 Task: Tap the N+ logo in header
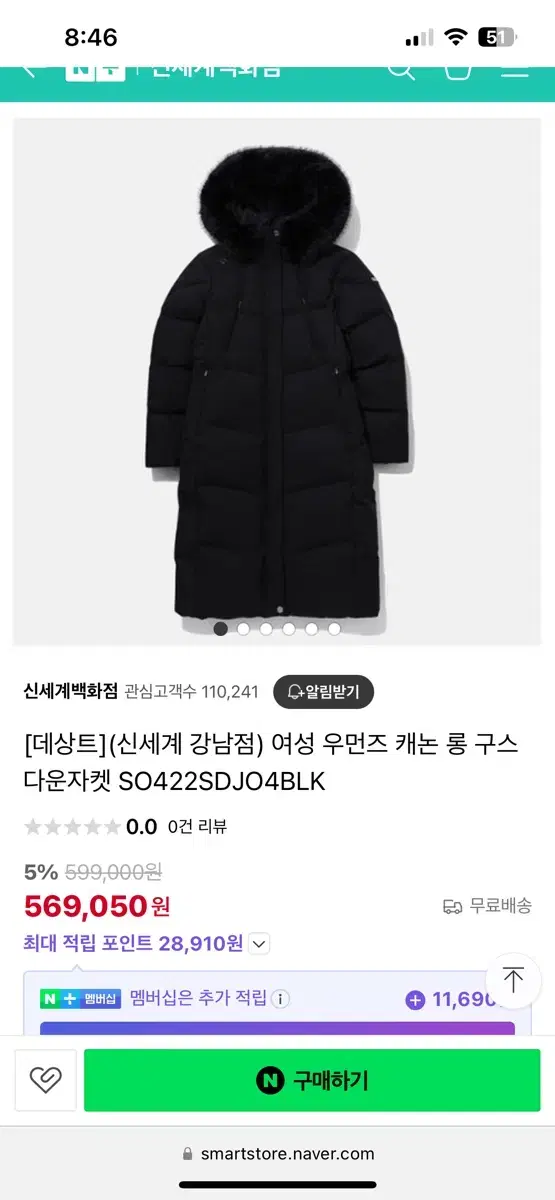[x=95, y=69]
